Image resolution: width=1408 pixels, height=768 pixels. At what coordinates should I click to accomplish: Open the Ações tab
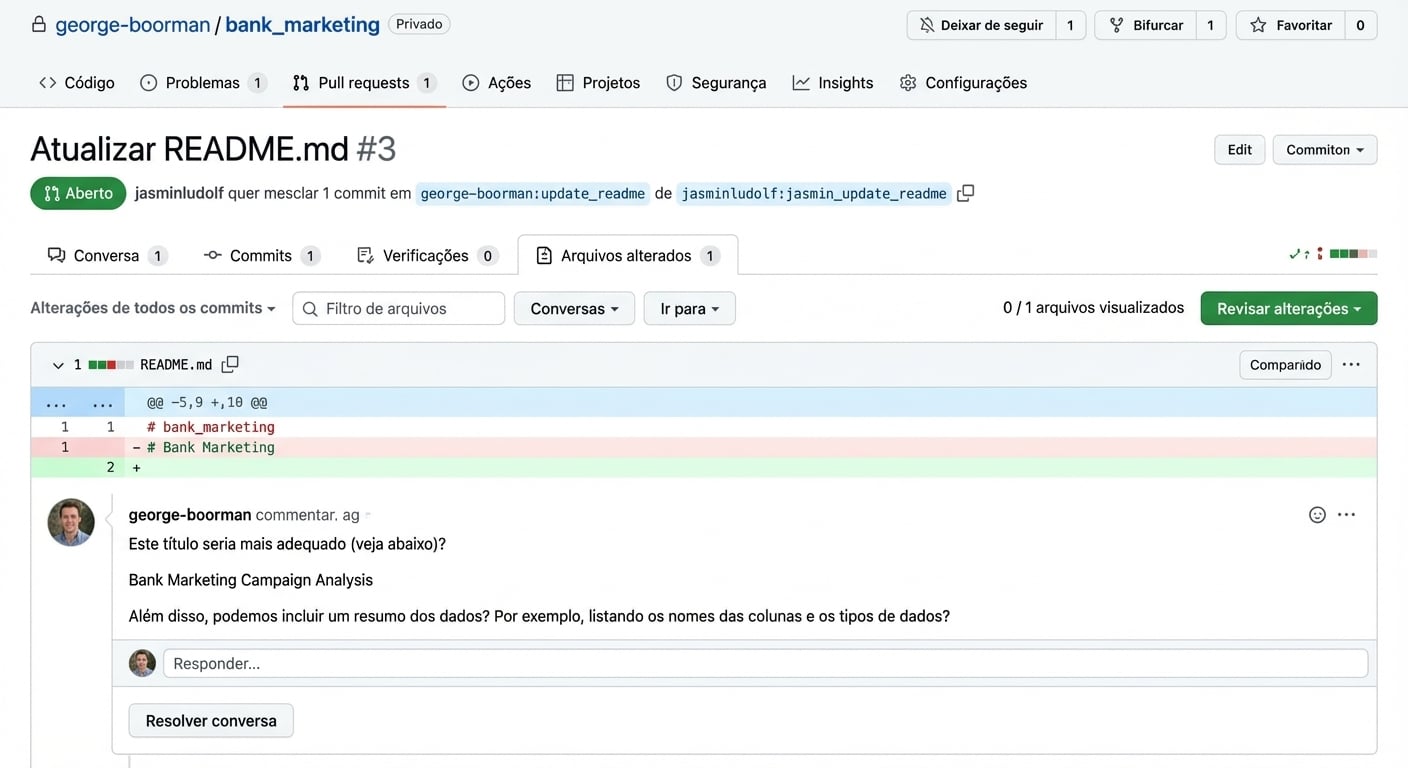click(497, 83)
